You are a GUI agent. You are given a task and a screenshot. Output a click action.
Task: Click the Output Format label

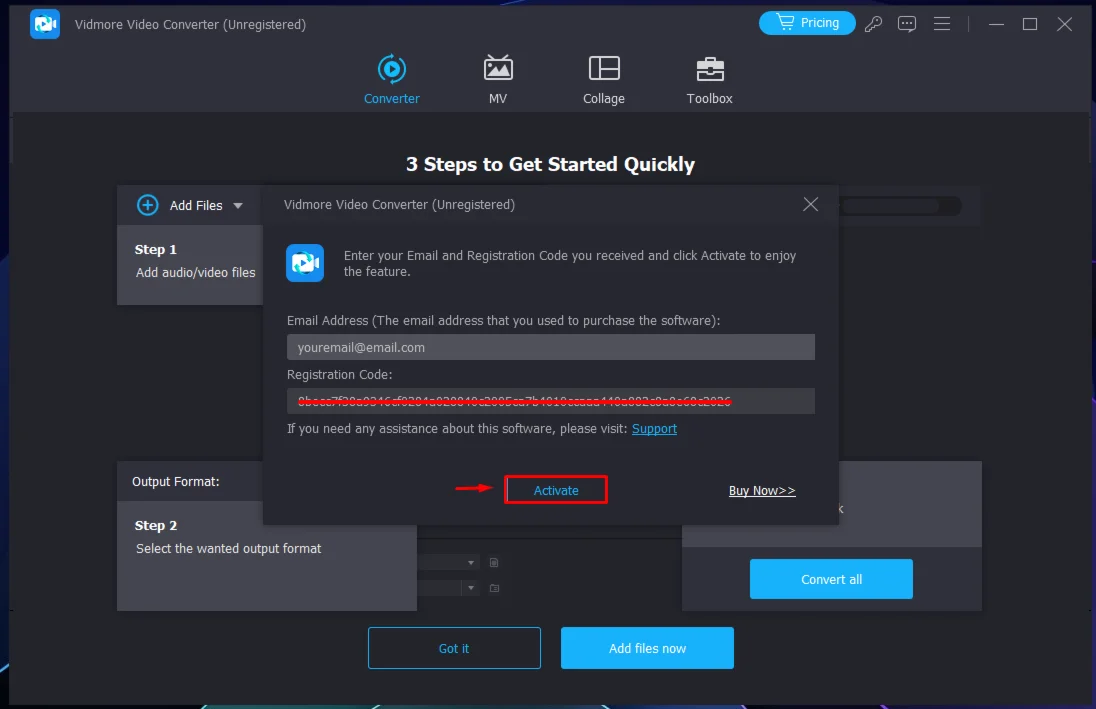(x=175, y=482)
